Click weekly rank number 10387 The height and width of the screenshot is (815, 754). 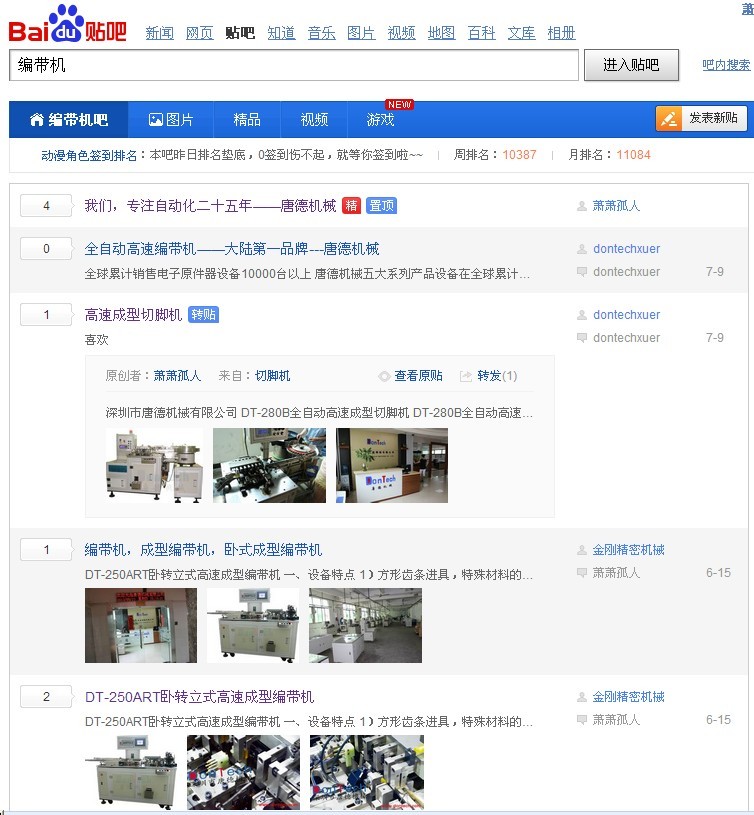[x=519, y=155]
